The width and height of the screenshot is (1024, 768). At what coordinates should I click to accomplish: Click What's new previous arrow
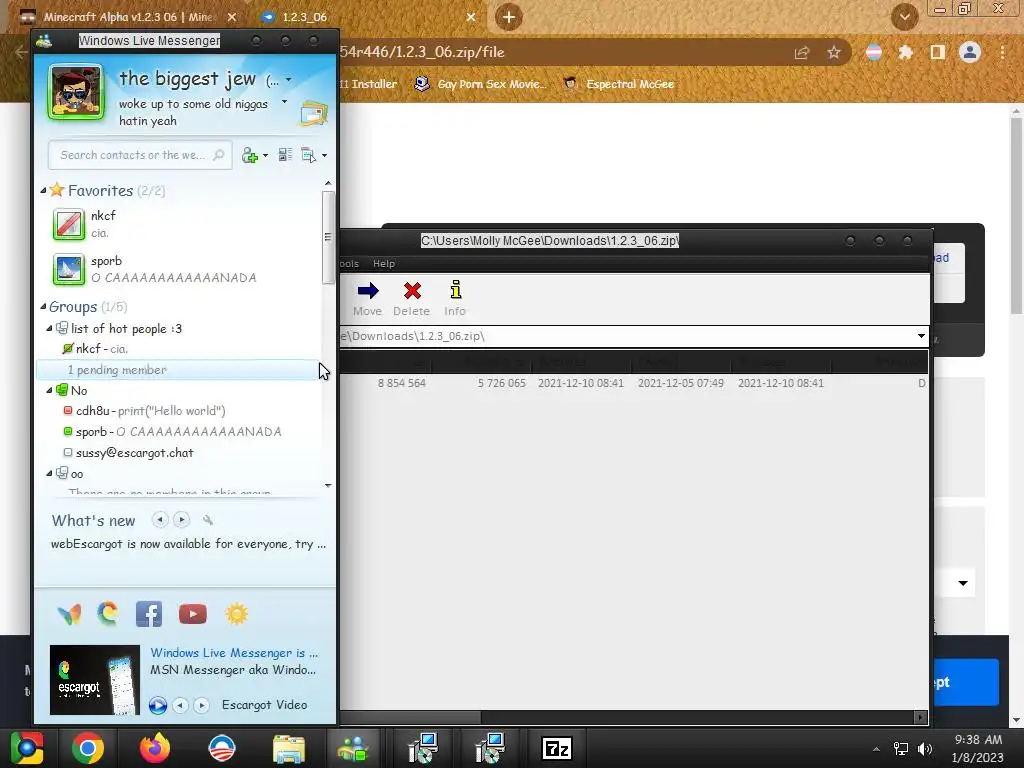click(160, 520)
